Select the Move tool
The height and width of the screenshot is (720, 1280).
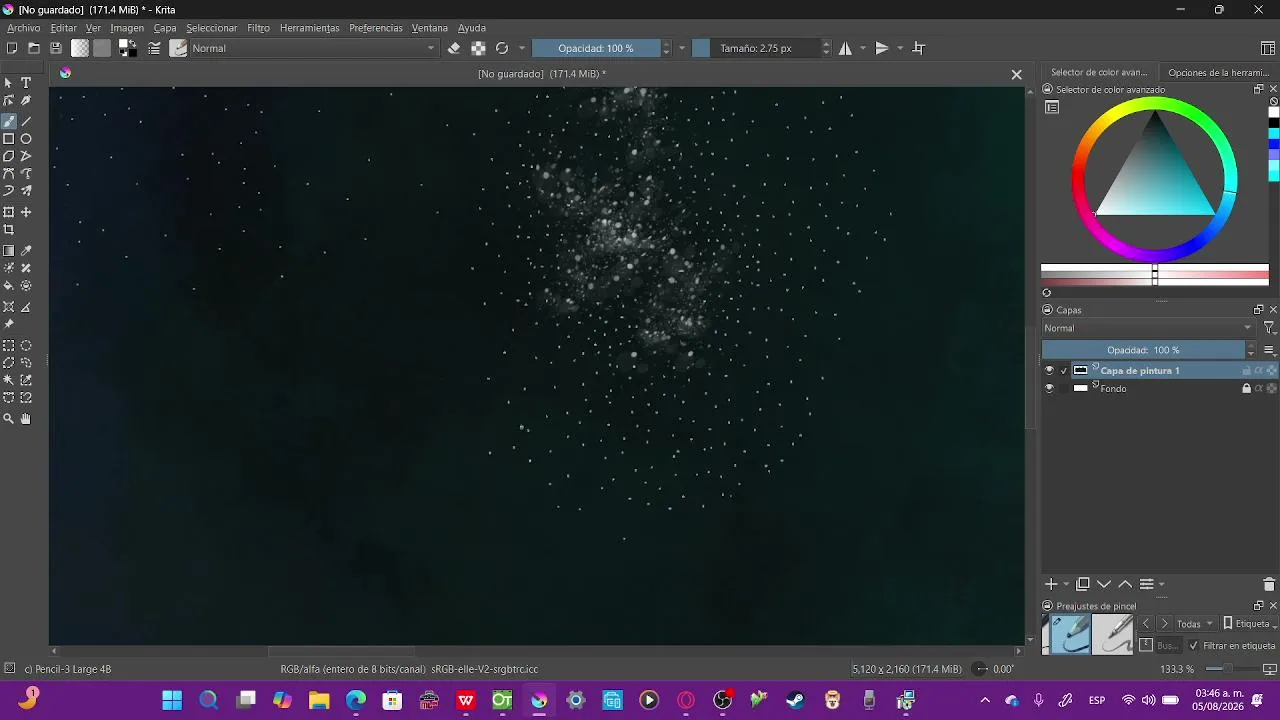(26, 212)
